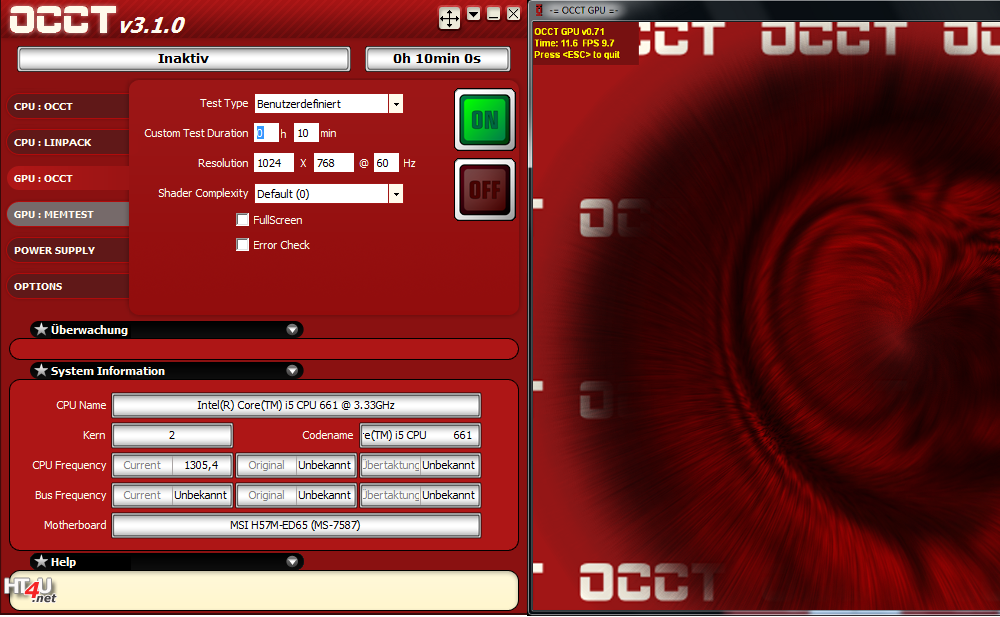1000x617 pixels.
Task: Collapse the Help section arrow
Action: [292, 561]
